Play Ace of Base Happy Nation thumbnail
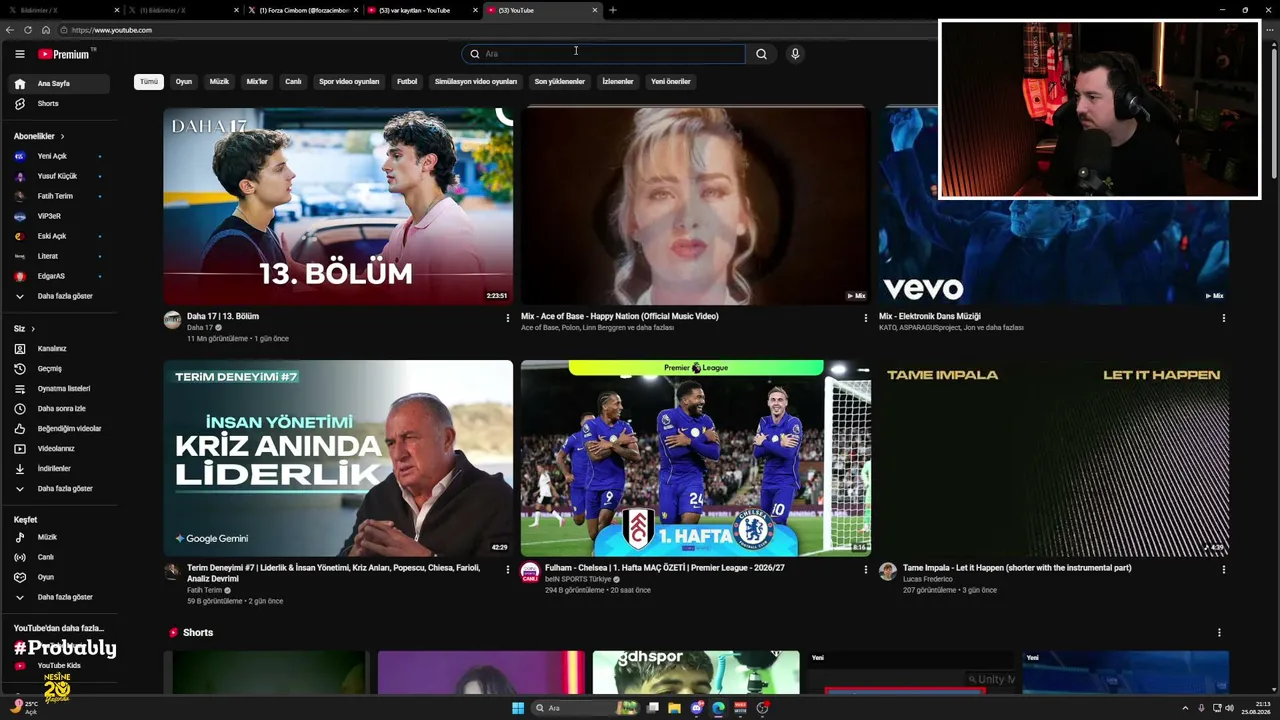 (x=696, y=206)
